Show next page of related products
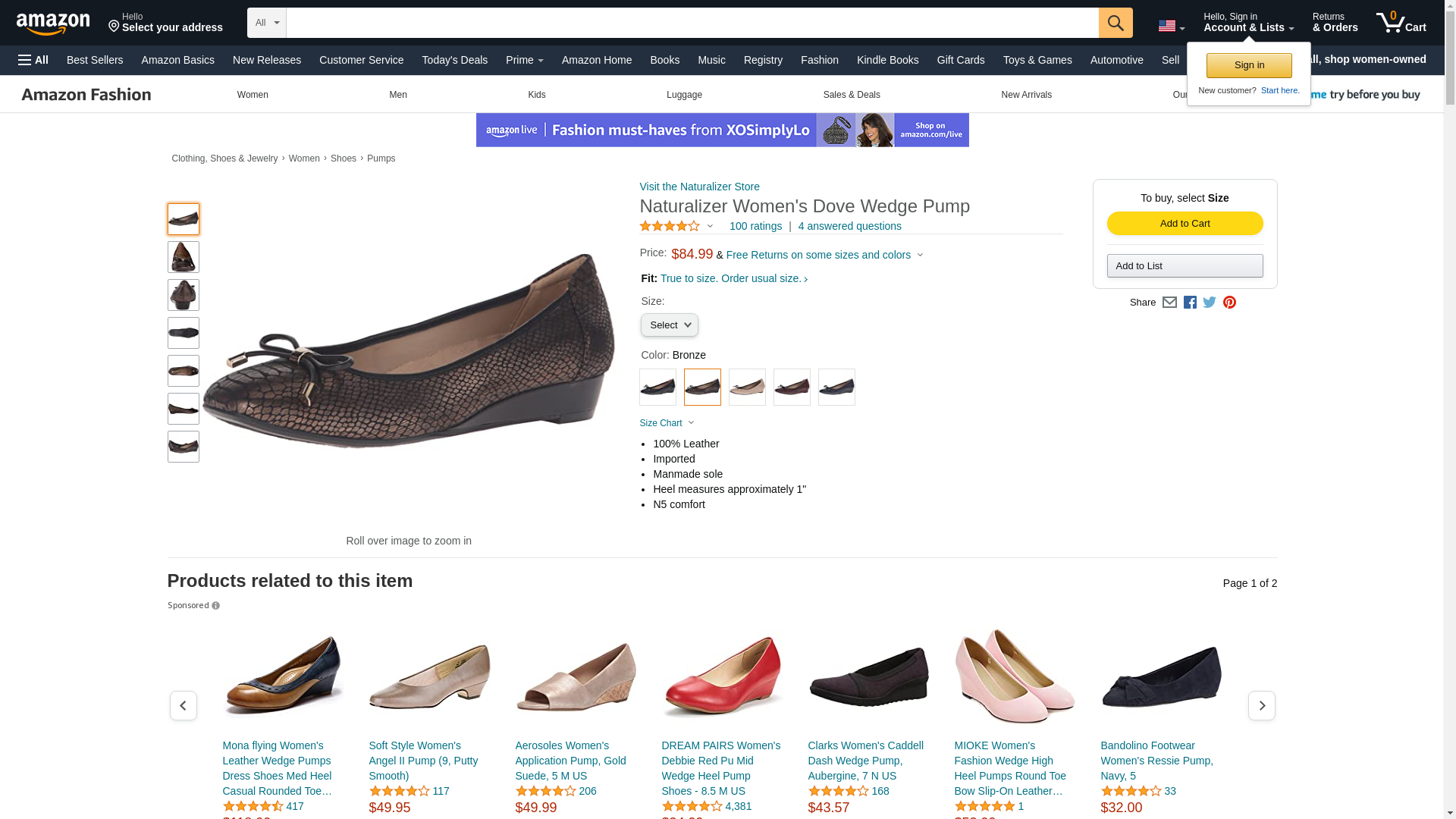1456x819 pixels. 1261,706
